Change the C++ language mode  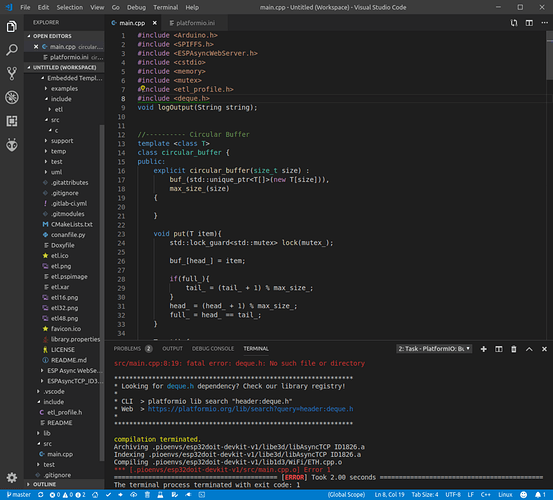click(x=486, y=495)
